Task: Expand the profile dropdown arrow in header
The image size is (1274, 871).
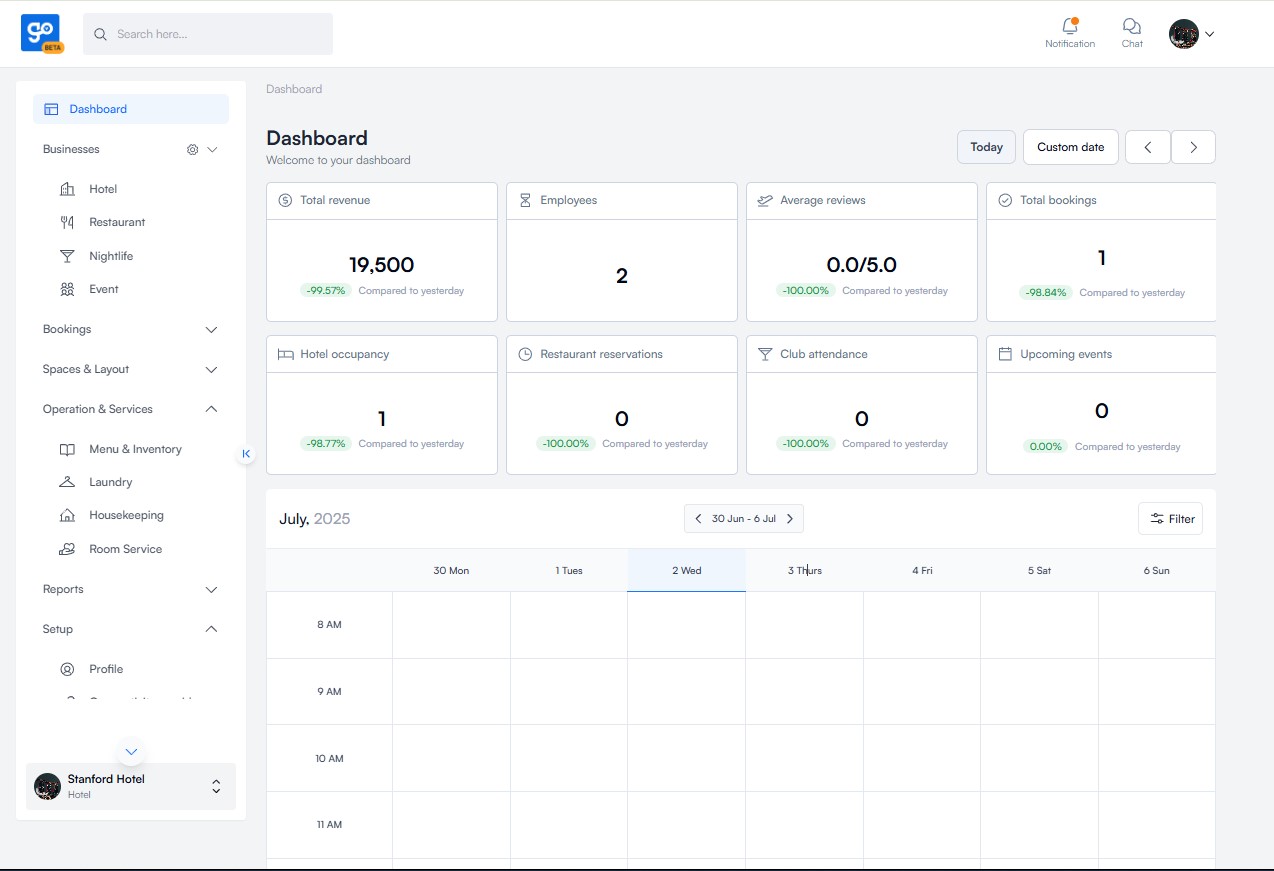Action: pyautogui.click(x=1210, y=34)
